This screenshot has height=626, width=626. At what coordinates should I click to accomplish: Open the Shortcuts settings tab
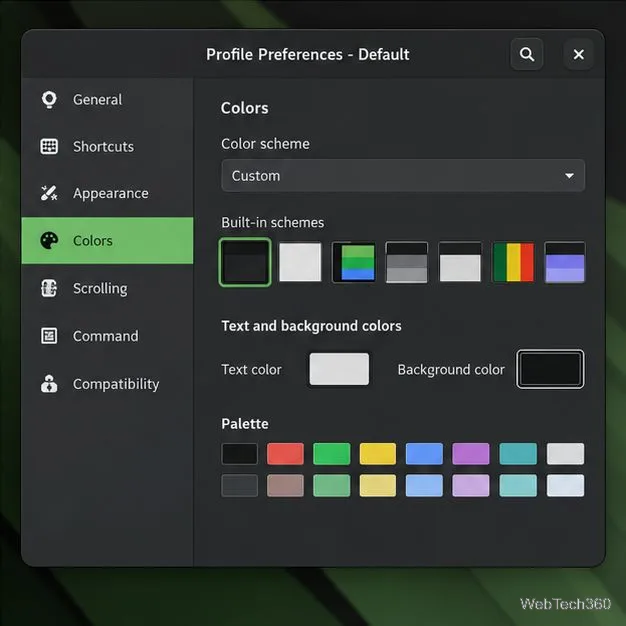pos(107,147)
